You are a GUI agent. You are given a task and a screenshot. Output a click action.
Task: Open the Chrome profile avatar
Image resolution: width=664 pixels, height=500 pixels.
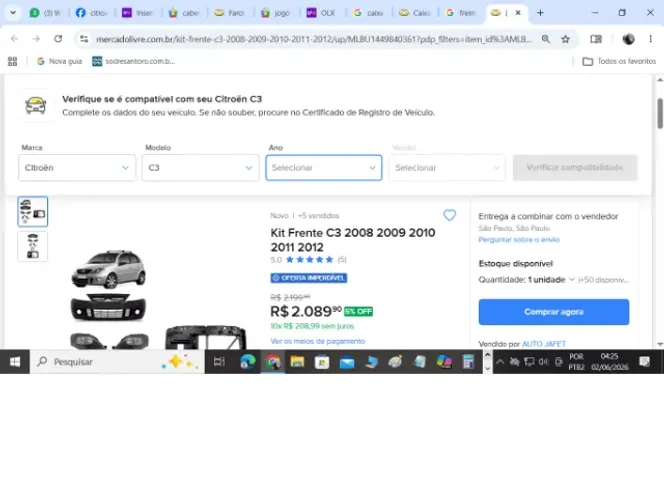pyautogui.click(x=628, y=39)
